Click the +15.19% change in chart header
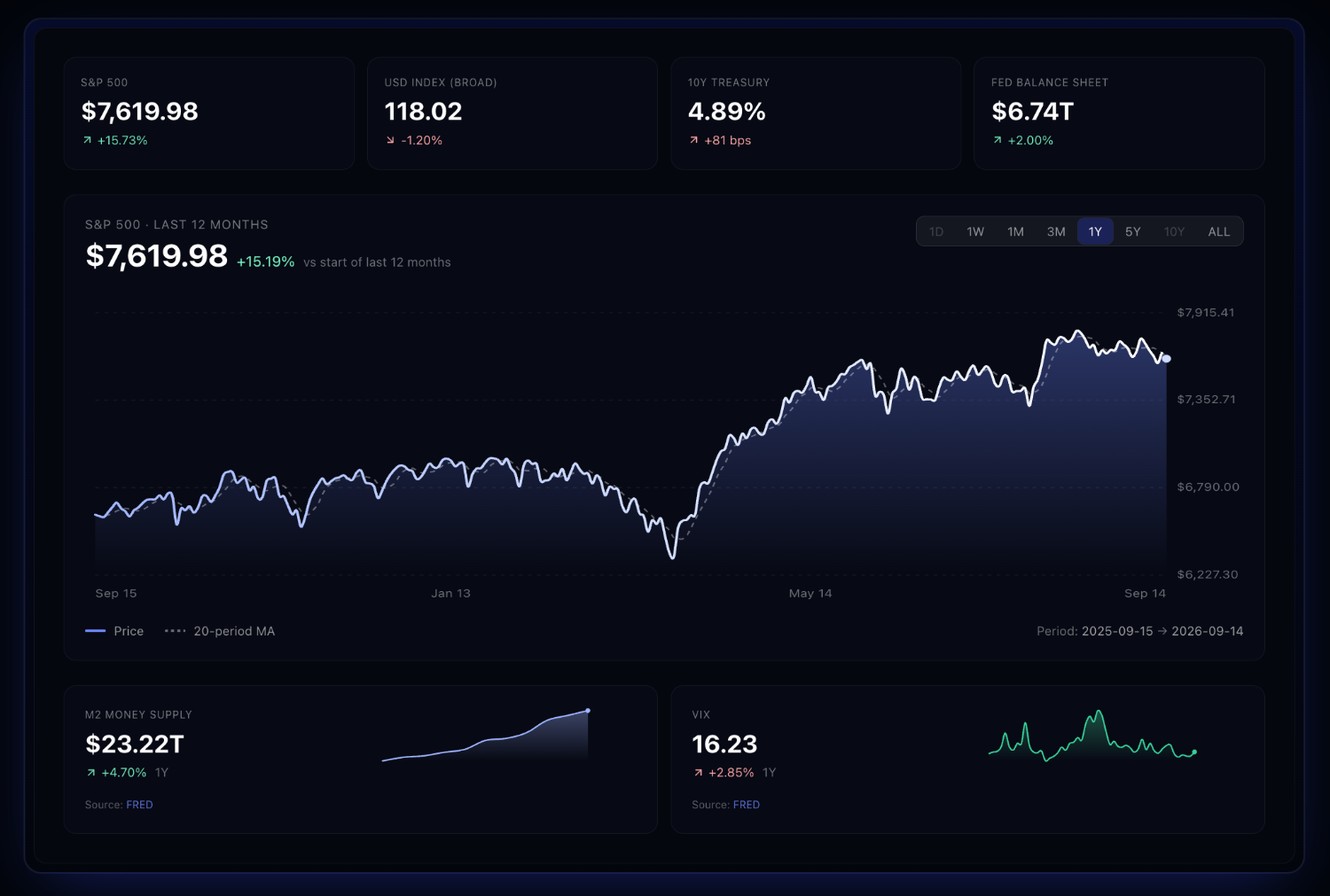1330x896 pixels. pyautogui.click(x=266, y=262)
